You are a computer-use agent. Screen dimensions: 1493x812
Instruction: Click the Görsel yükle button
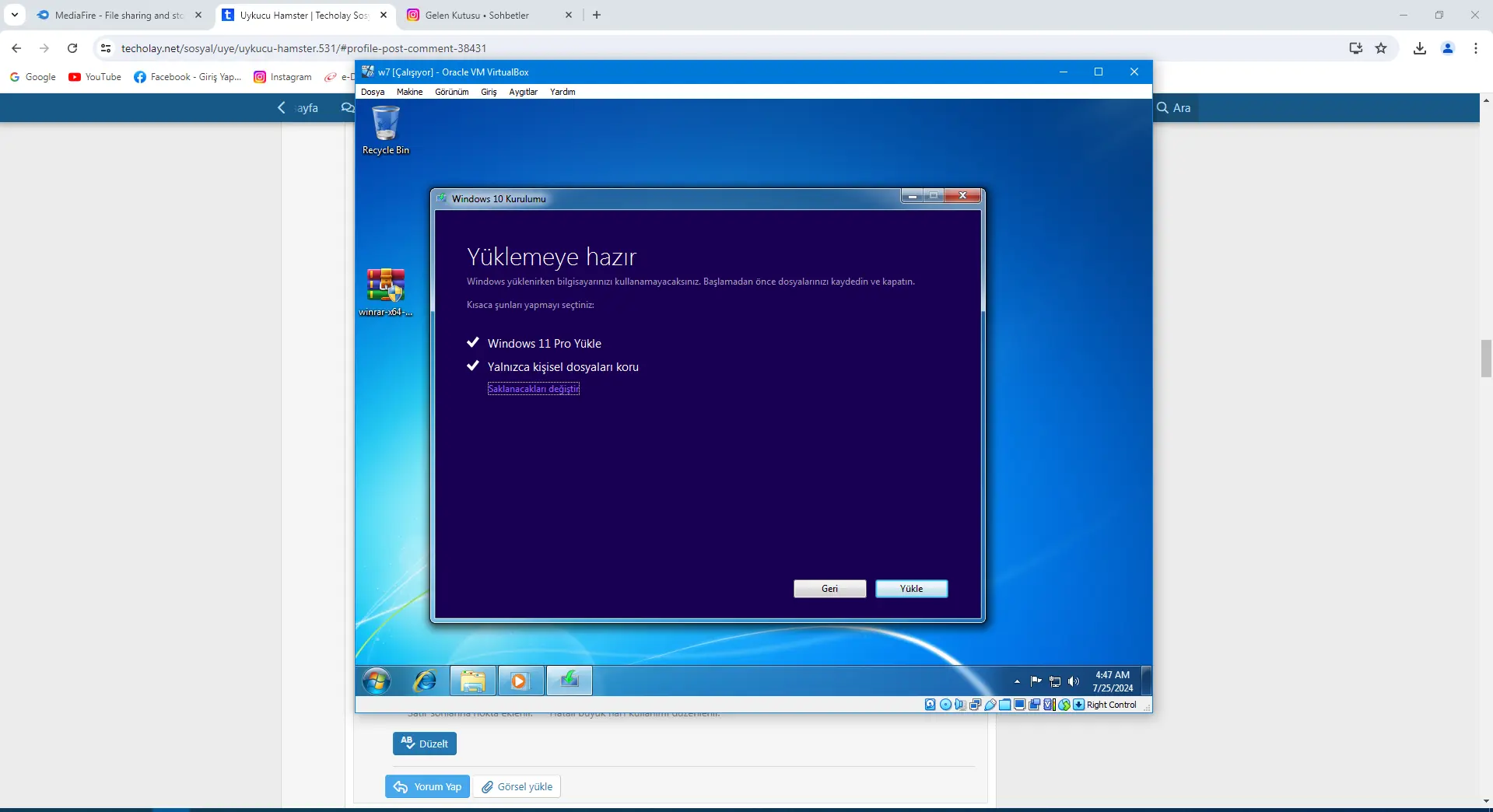coord(517,786)
